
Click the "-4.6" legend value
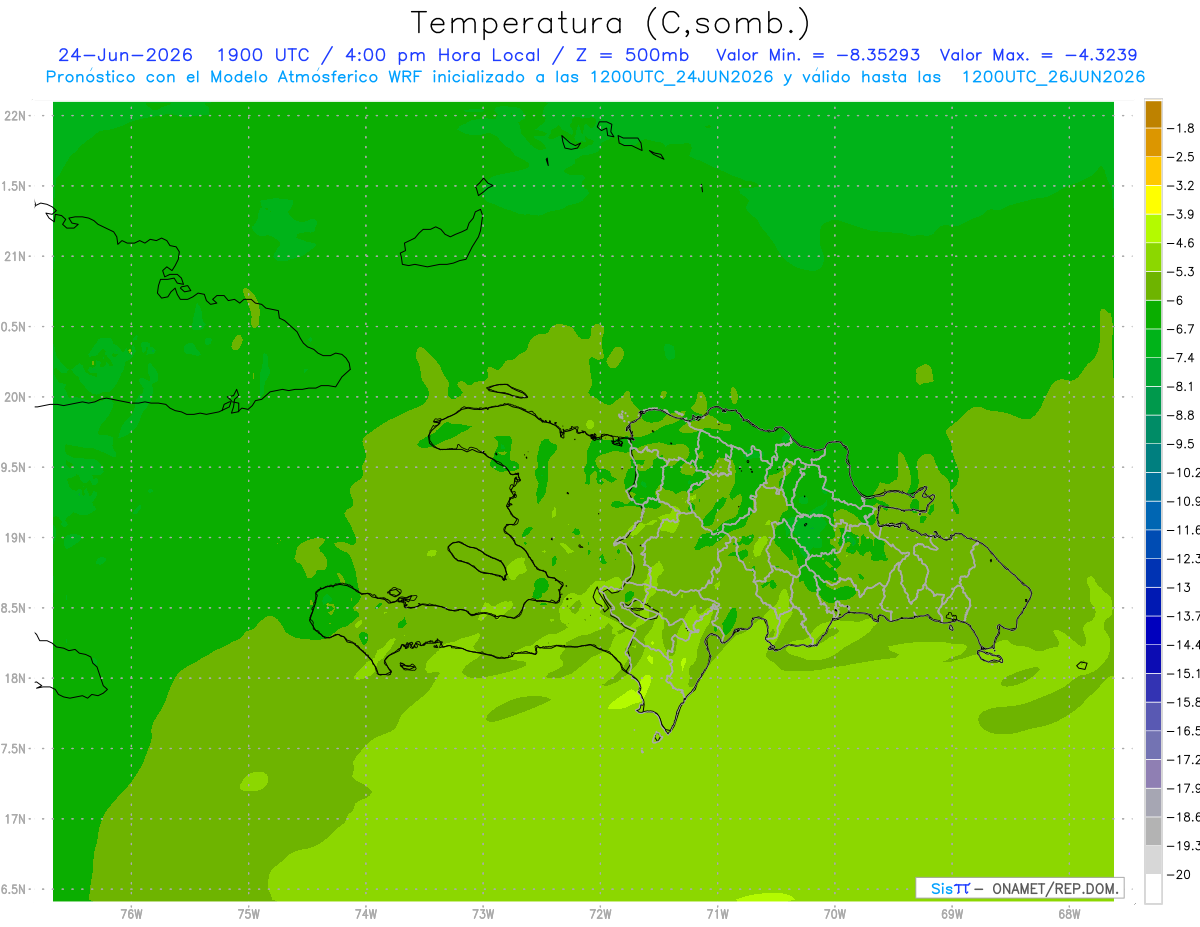[x=1181, y=243]
